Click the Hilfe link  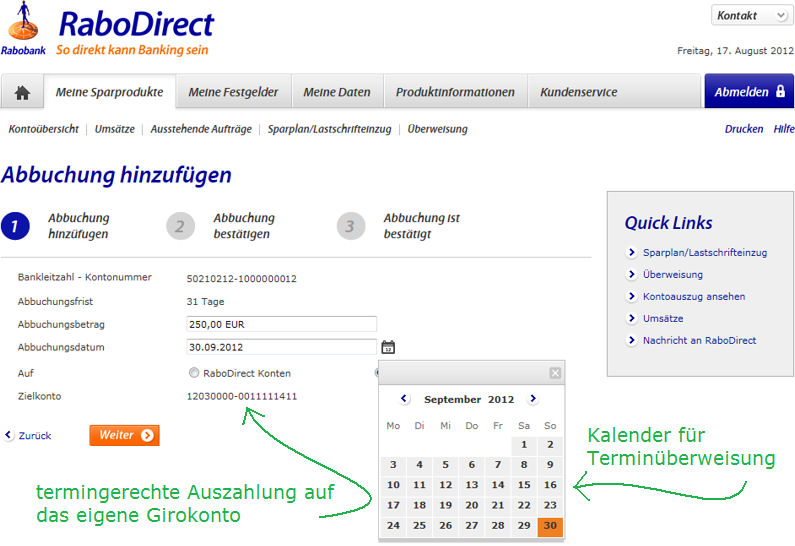pos(783,129)
